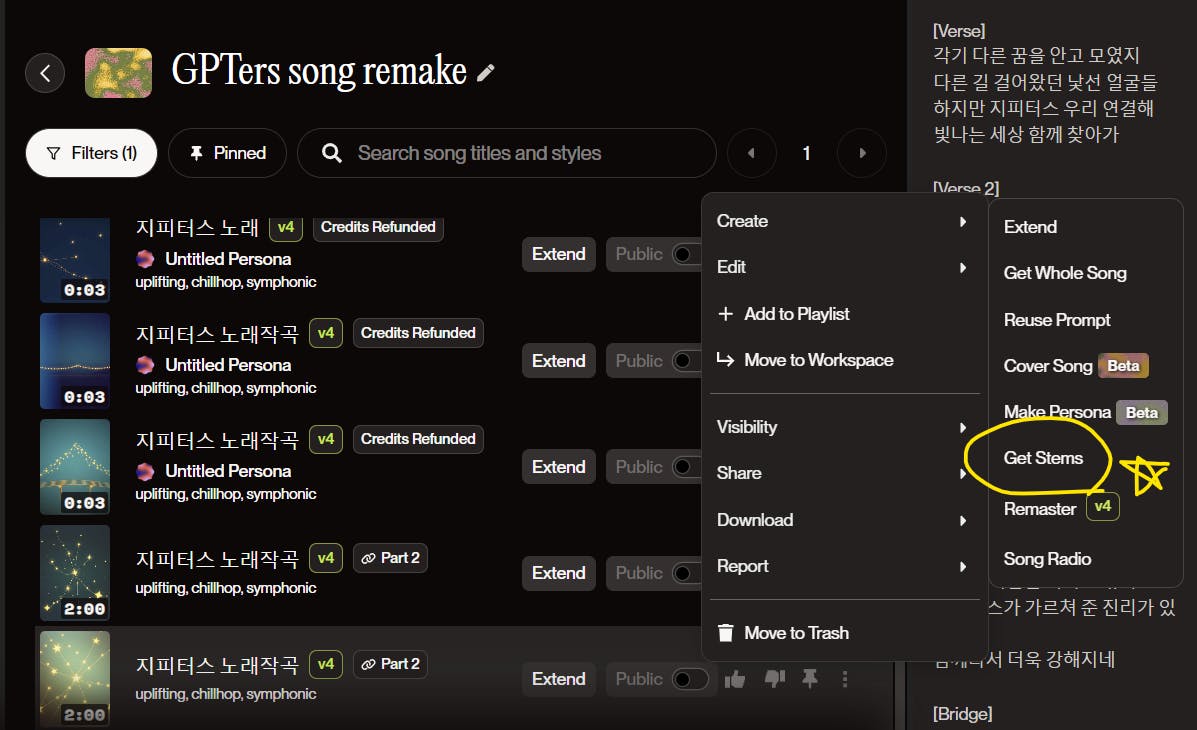
Task: Expand the Create submenu
Action: [x=844, y=221]
